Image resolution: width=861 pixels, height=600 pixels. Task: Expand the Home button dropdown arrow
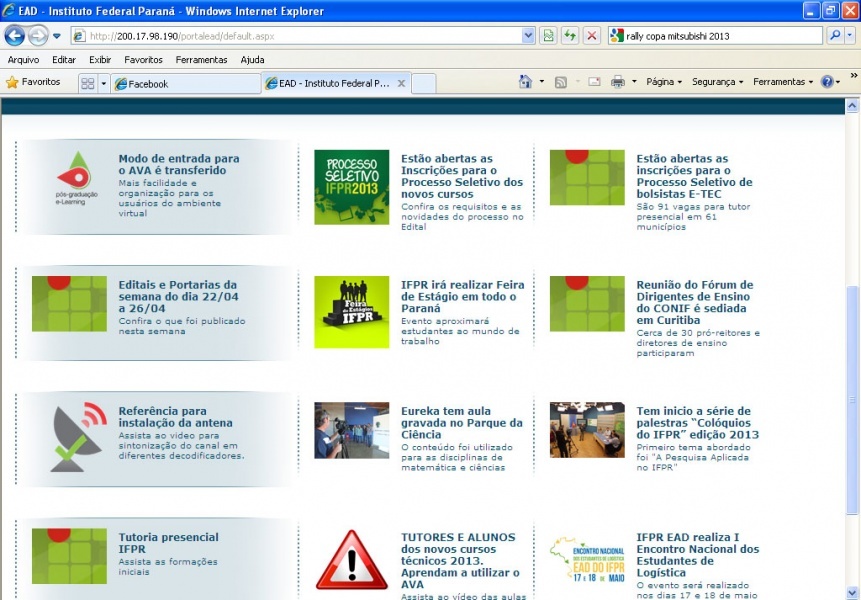pos(541,82)
